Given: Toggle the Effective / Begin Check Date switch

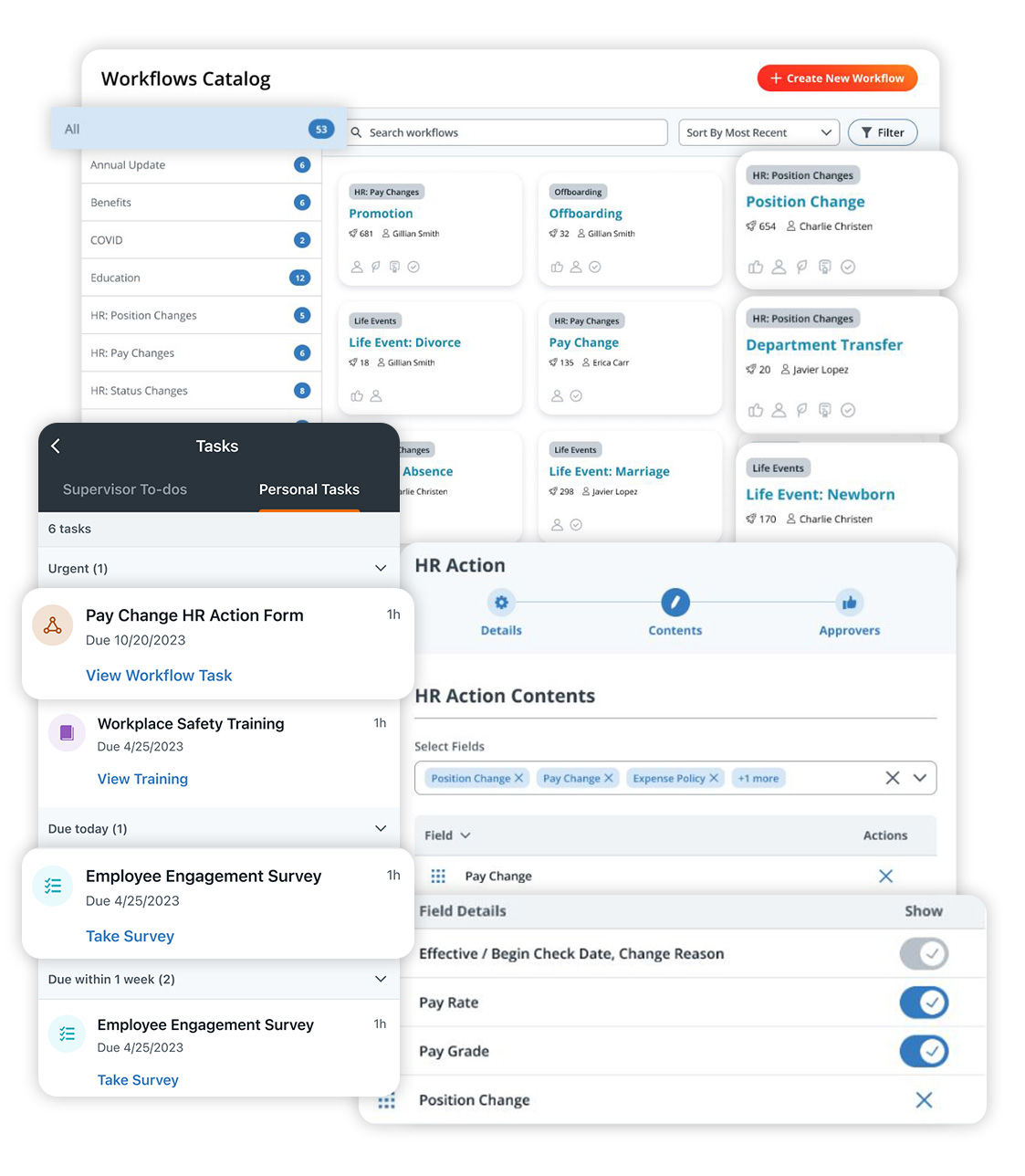Looking at the screenshot, I should click(924, 954).
